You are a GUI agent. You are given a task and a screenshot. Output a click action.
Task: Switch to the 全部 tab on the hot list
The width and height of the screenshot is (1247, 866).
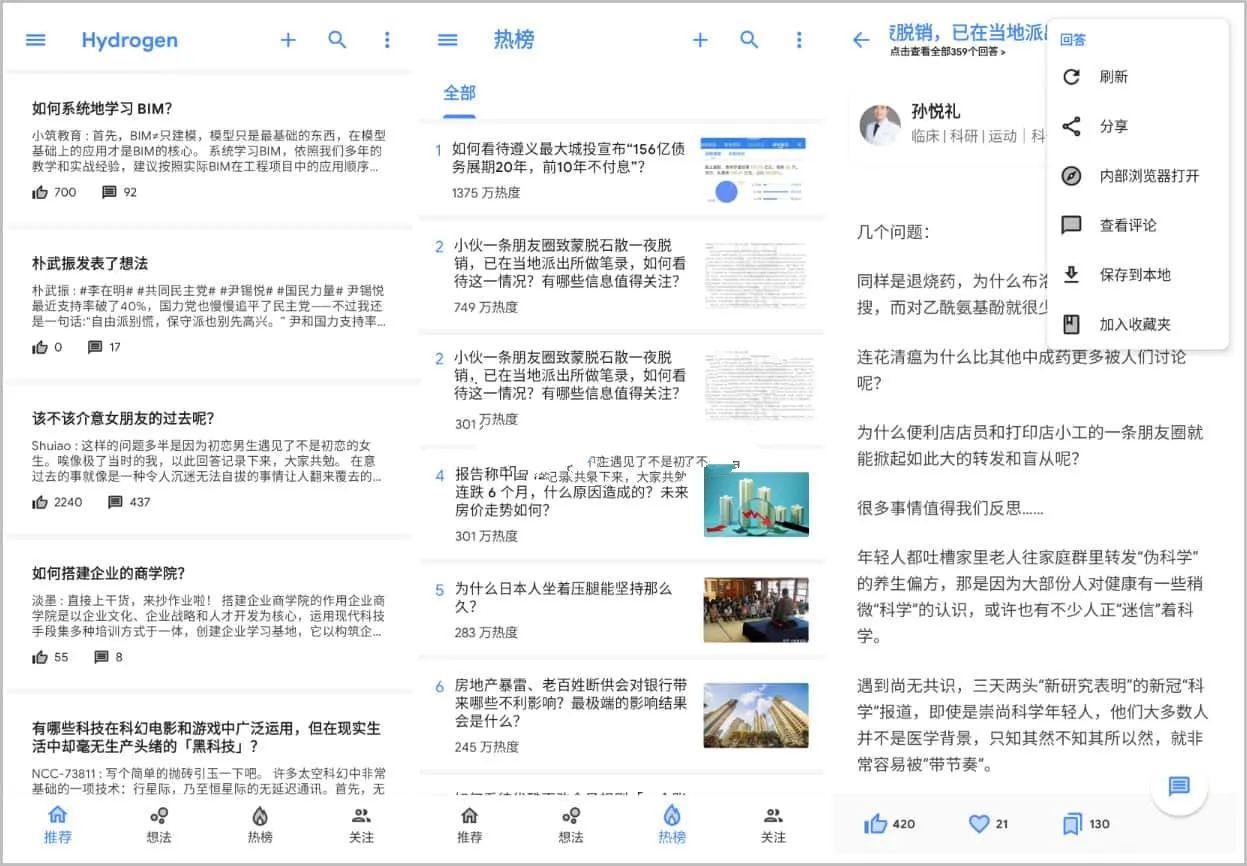459,92
